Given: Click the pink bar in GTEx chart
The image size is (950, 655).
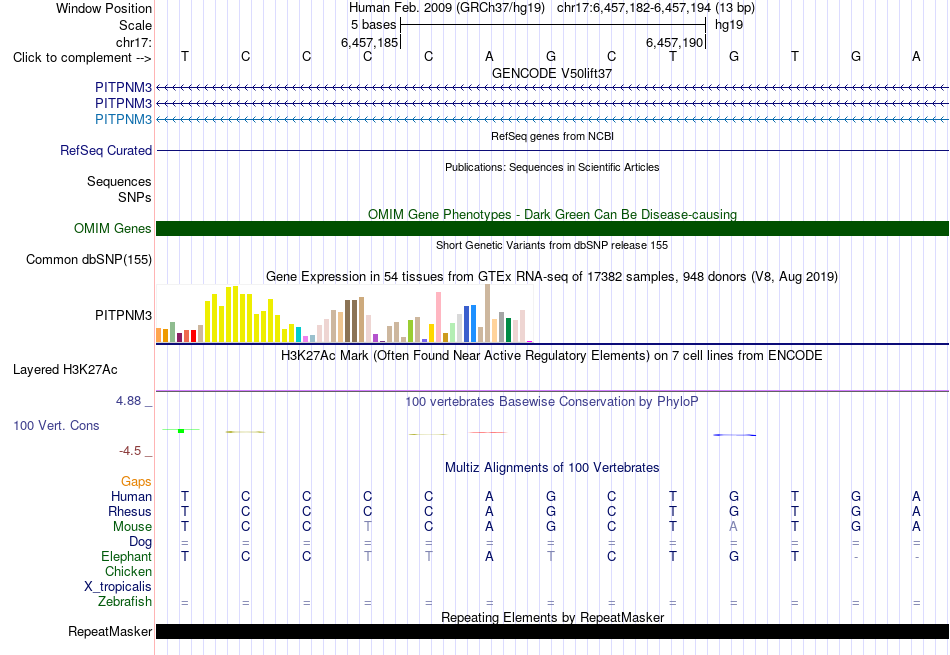Looking at the screenshot, I should pos(438,318).
